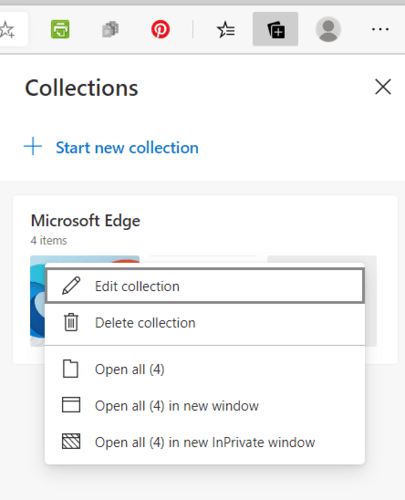This screenshot has height=500, width=405.
Task: Click the plus icon for new collection
Action: [x=33, y=146]
